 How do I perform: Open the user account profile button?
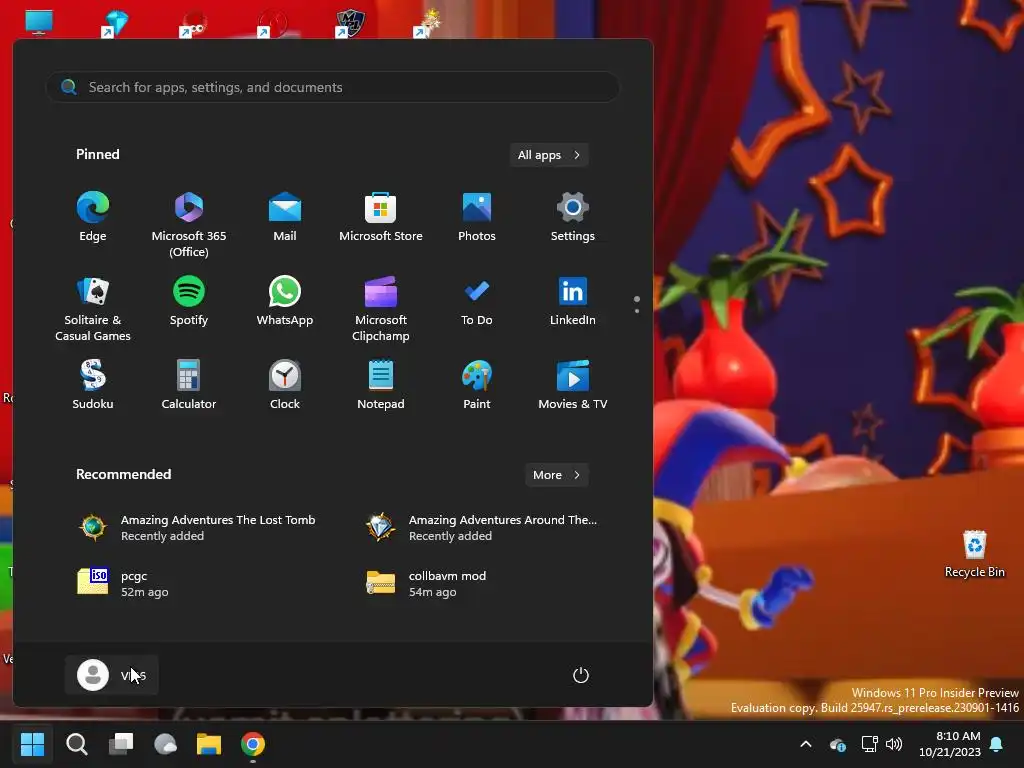pos(112,675)
